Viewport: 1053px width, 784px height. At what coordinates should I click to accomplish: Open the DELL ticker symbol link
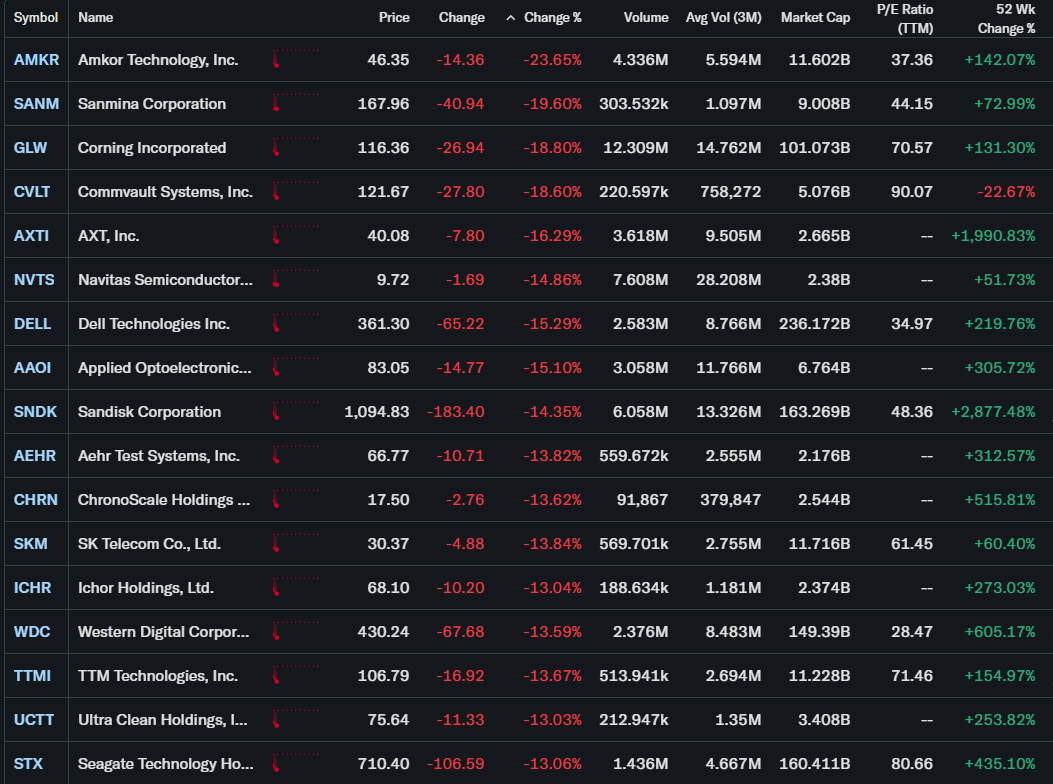point(32,324)
